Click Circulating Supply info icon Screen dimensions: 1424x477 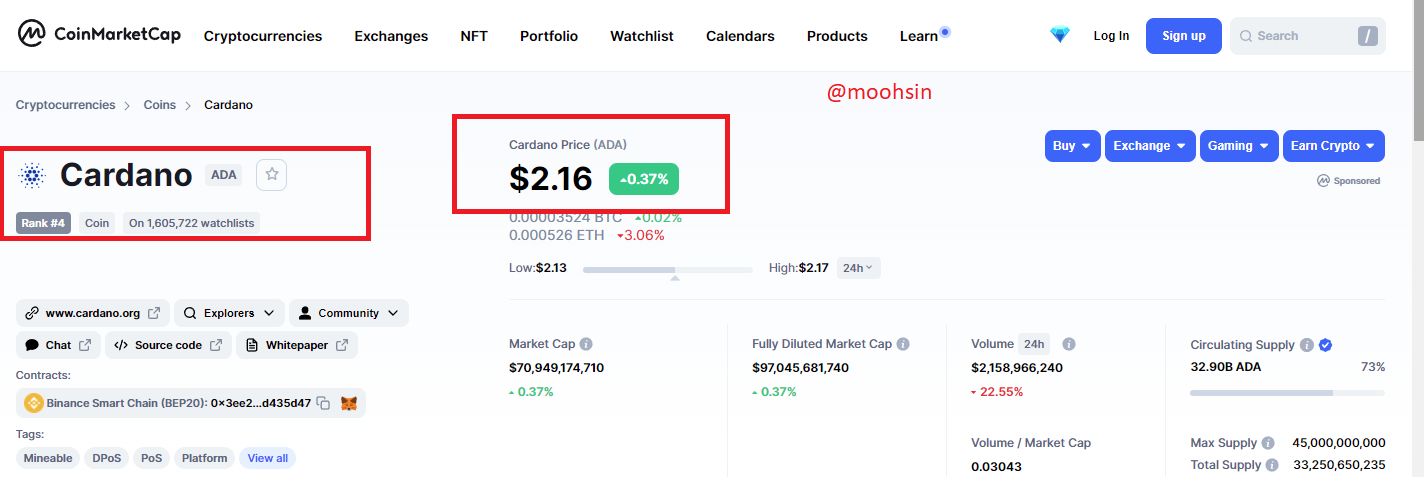point(1306,345)
